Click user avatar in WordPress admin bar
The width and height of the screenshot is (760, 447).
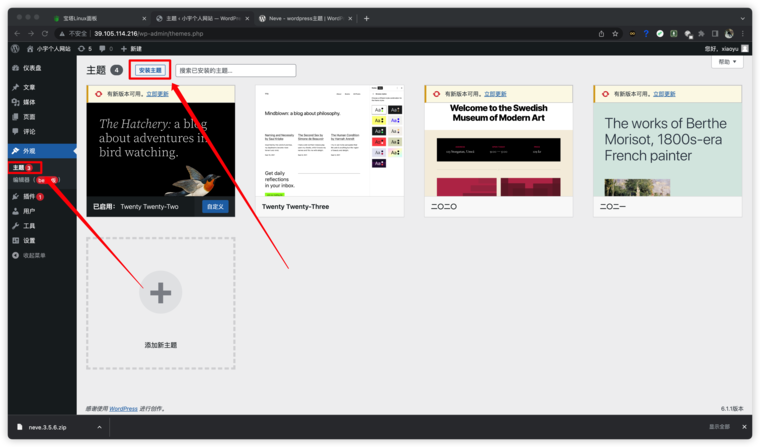point(745,48)
